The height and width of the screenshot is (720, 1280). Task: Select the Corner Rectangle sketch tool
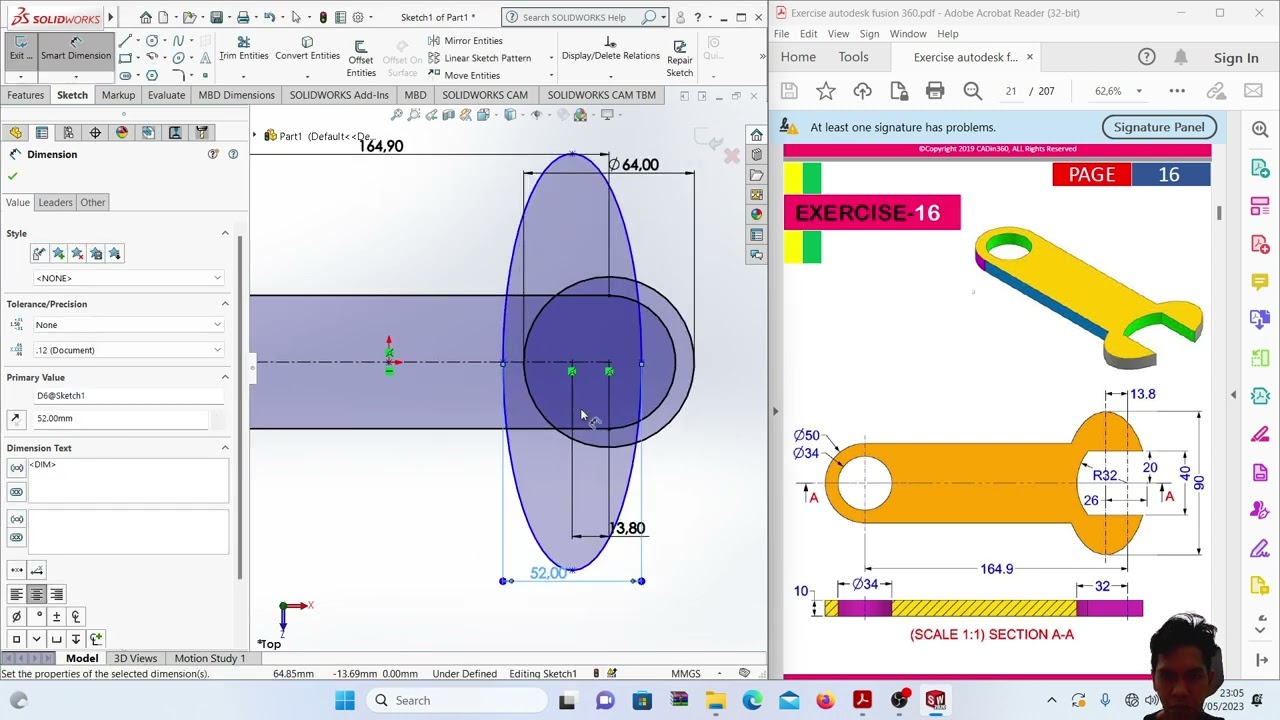[x=124, y=58]
